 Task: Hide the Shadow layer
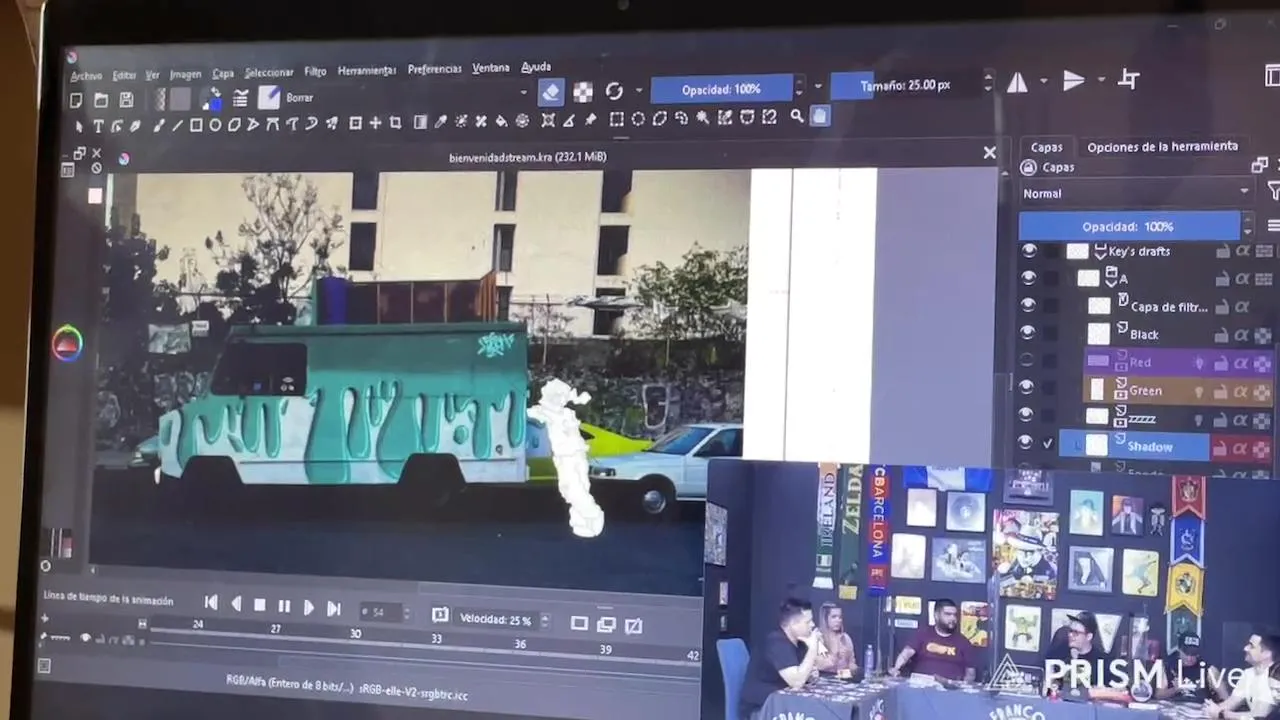pos(1026,442)
